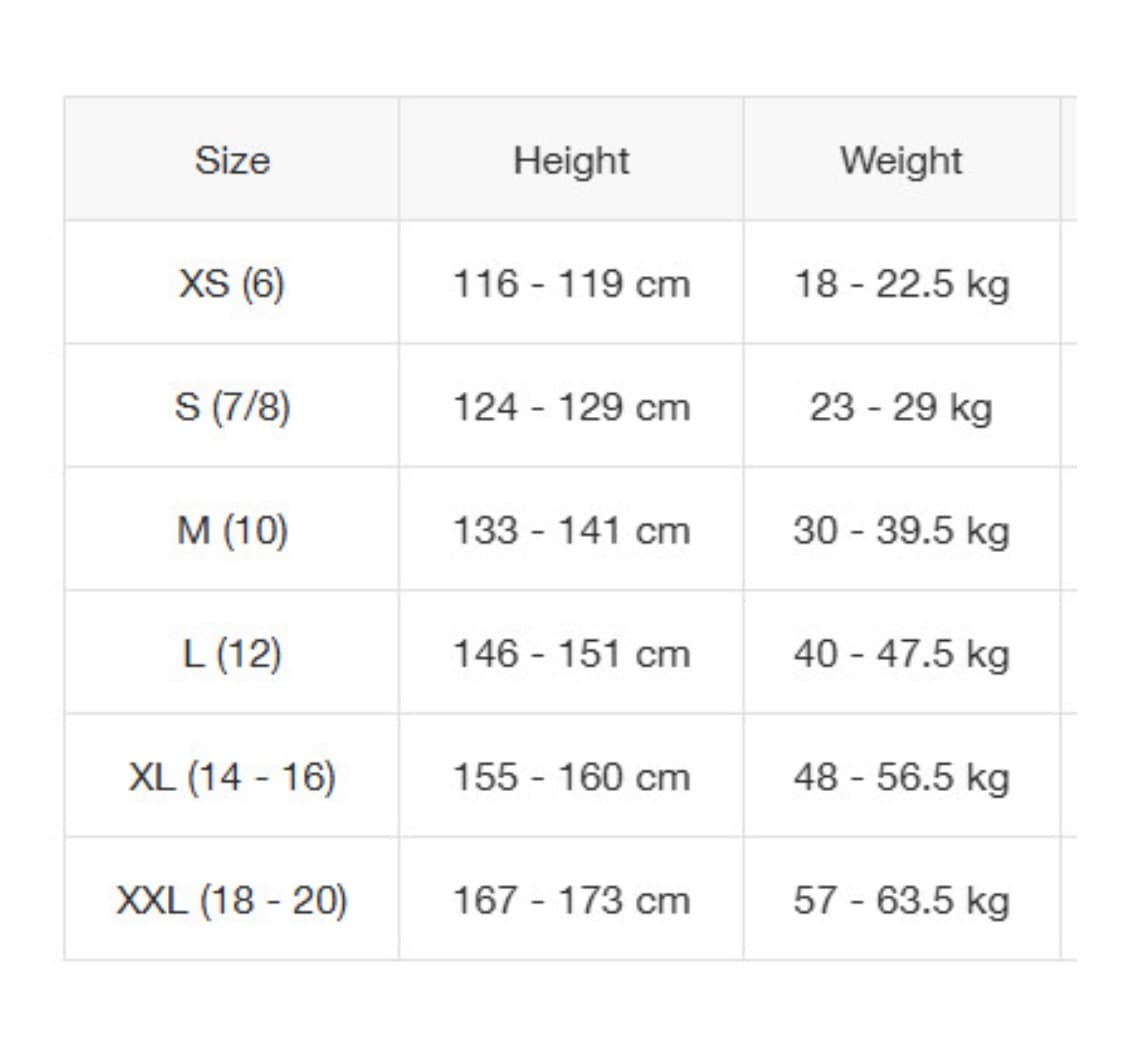Image resolution: width=1125 pixels, height=1058 pixels.
Task: Click the Height column header
Action: [571, 160]
